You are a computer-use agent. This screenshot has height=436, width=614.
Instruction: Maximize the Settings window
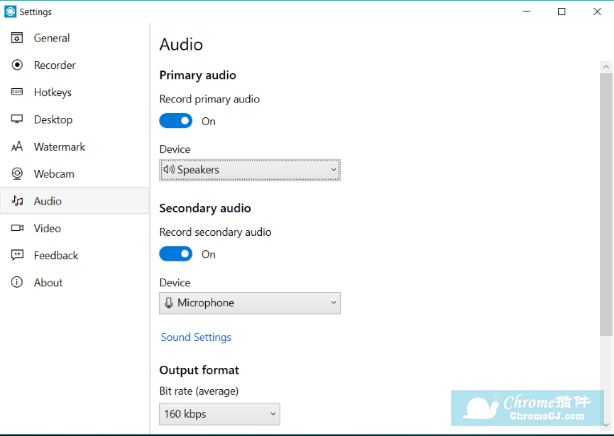pyautogui.click(x=561, y=12)
